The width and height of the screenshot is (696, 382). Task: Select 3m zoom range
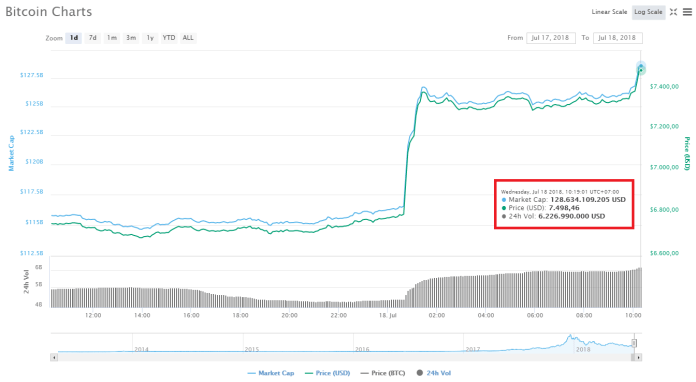coord(130,38)
